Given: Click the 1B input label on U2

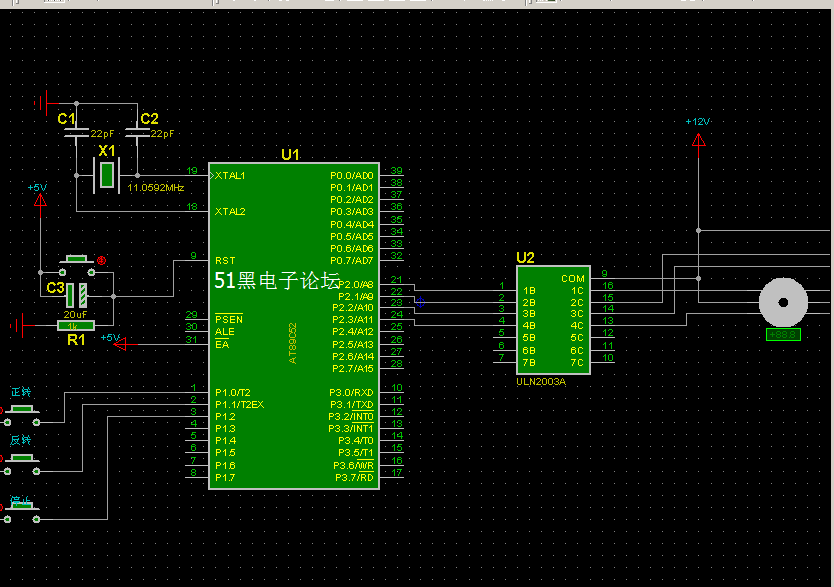Looking at the screenshot, I should pos(529,291).
